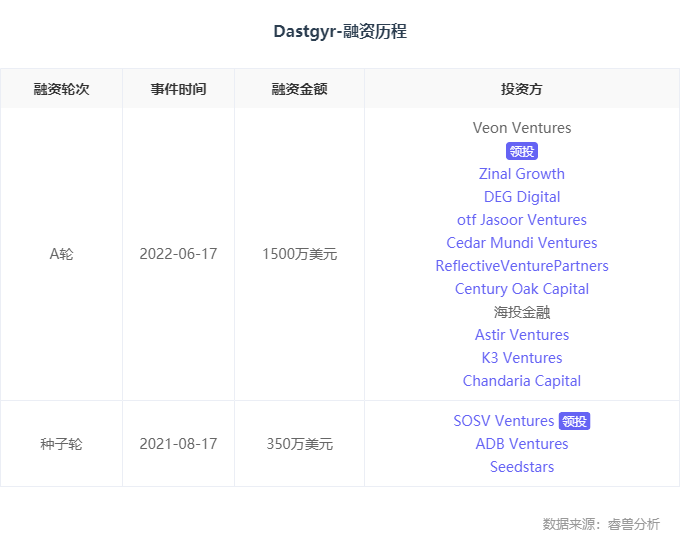Select the Veon Ventures investor text
Image resolution: width=680 pixels, height=560 pixels.
coord(522,128)
